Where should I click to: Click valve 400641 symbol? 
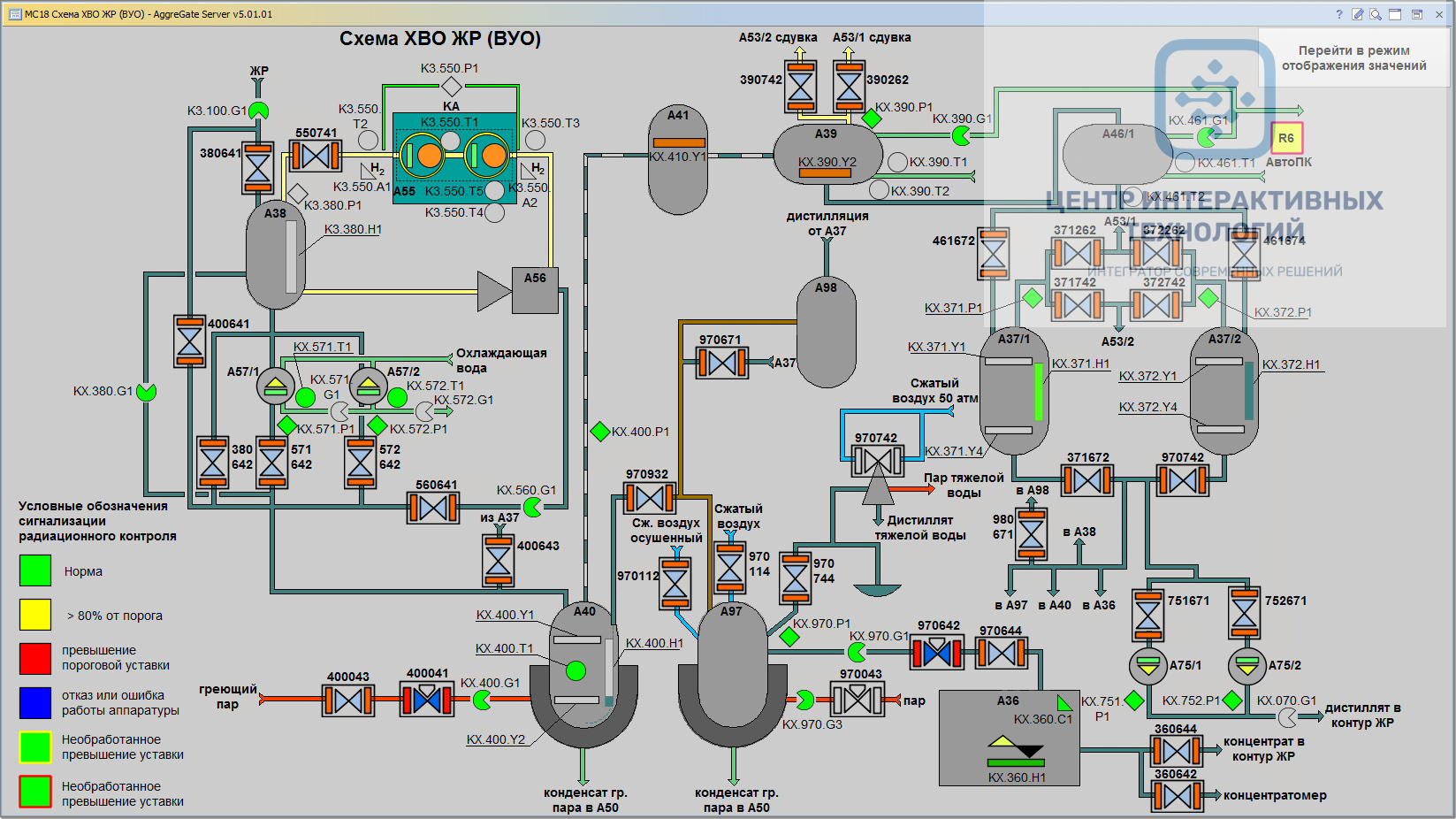click(x=190, y=341)
